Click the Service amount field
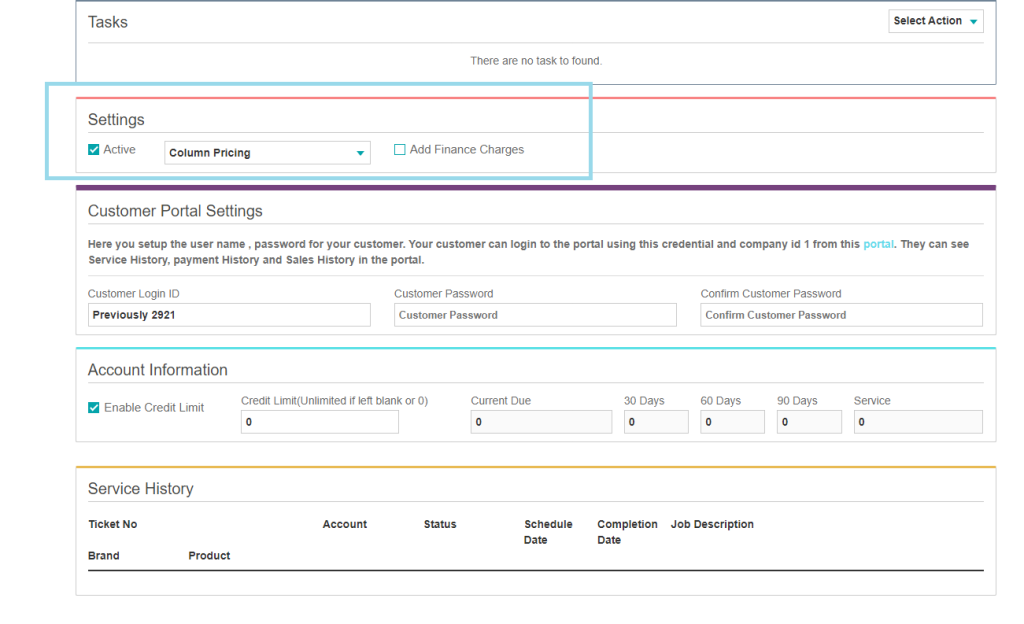Screen dimensions: 1024x624 coord(917,422)
